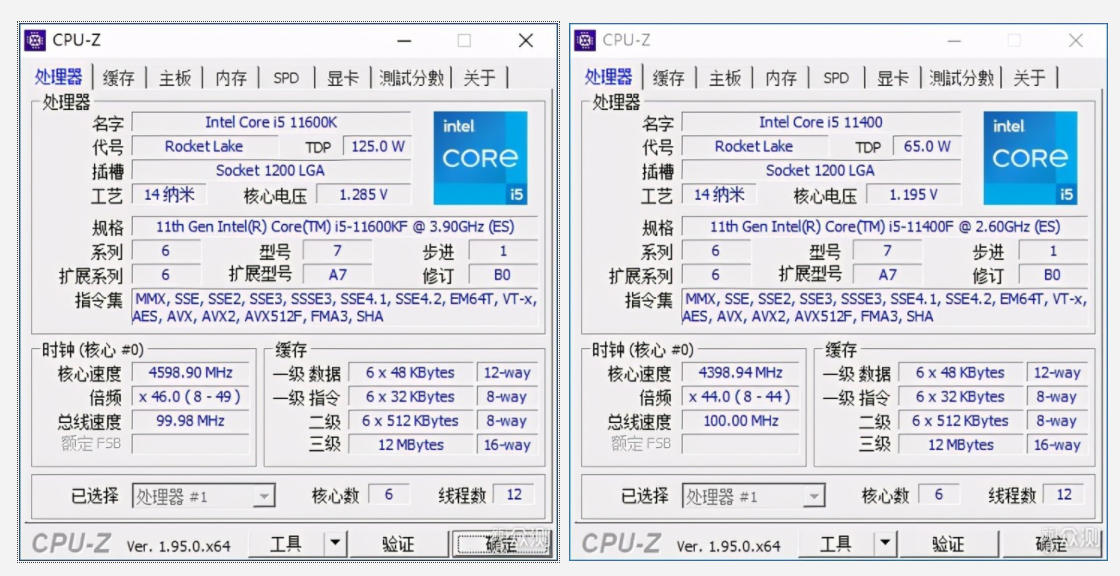Click core speed 4398.94 MHz
Image resolution: width=1120 pixels, height=576 pixels.
point(741,372)
